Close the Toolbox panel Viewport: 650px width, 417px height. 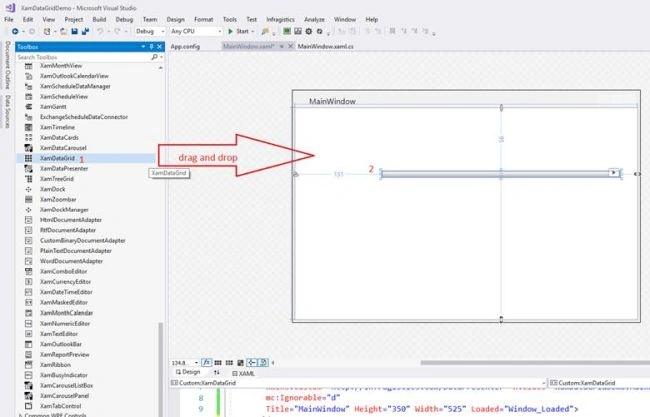click(x=160, y=47)
